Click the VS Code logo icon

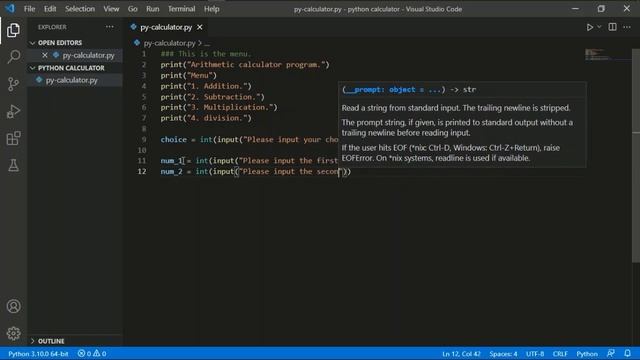click(x=10, y=8)
